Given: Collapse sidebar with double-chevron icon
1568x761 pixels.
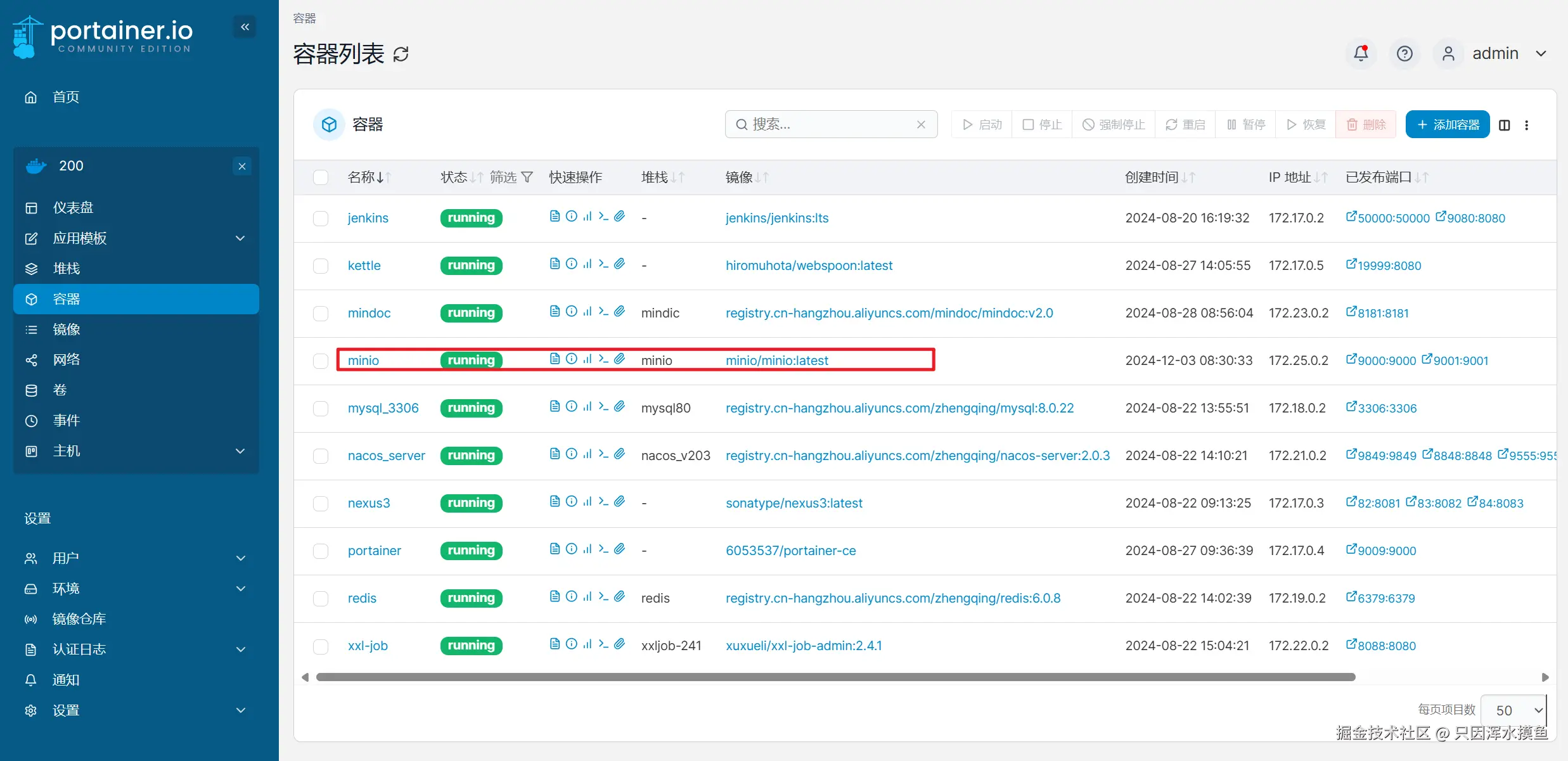Looking at the screenshot, I should point(245,27).
